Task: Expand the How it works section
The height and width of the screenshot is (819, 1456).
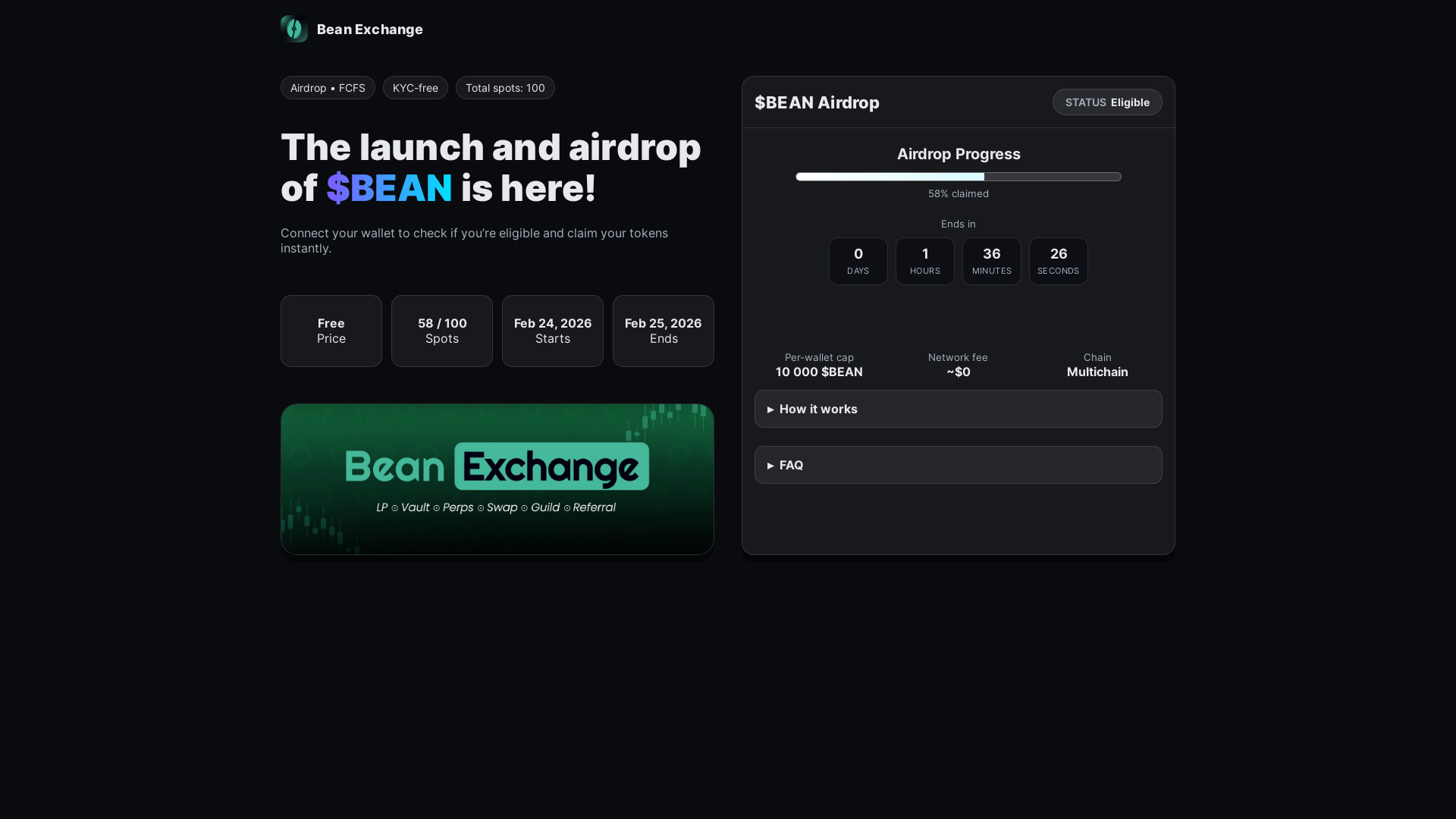Action: click(959, 409)
